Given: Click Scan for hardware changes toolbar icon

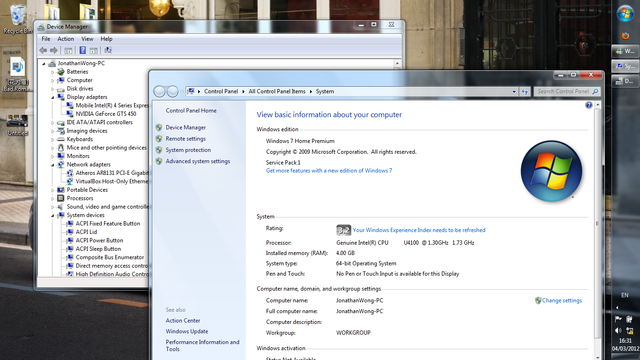Looking at the screenshot, I should pyautogui.click(x=108, y=50).
